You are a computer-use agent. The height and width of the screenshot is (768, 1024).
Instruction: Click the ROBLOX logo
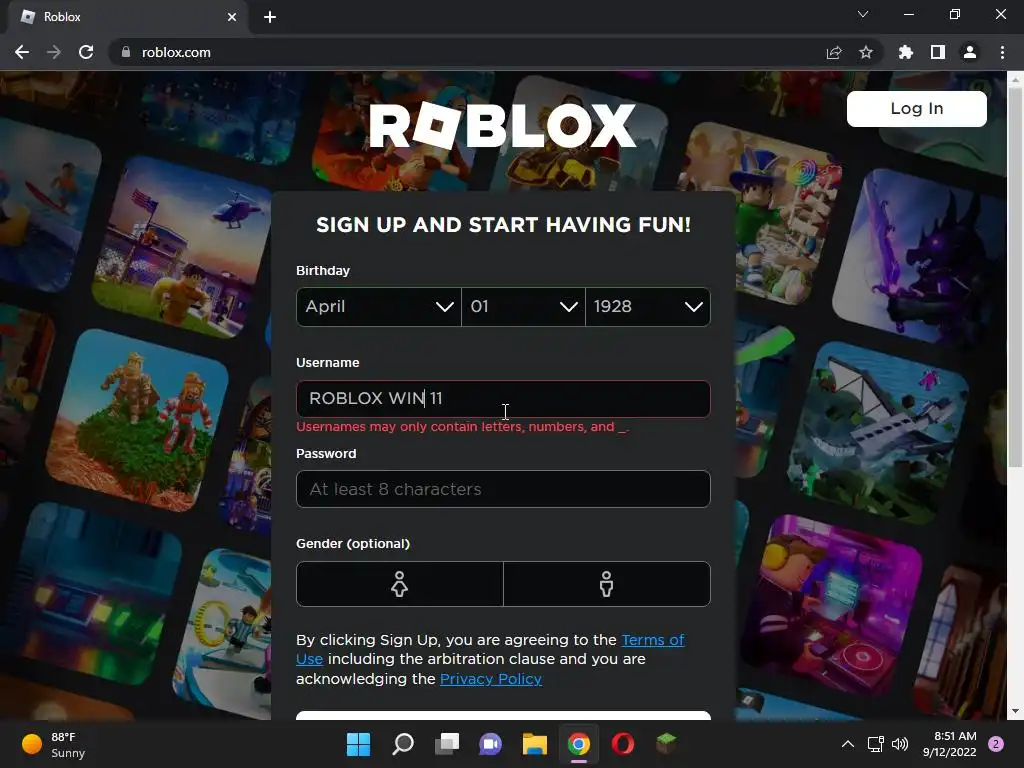pos(502,125)
